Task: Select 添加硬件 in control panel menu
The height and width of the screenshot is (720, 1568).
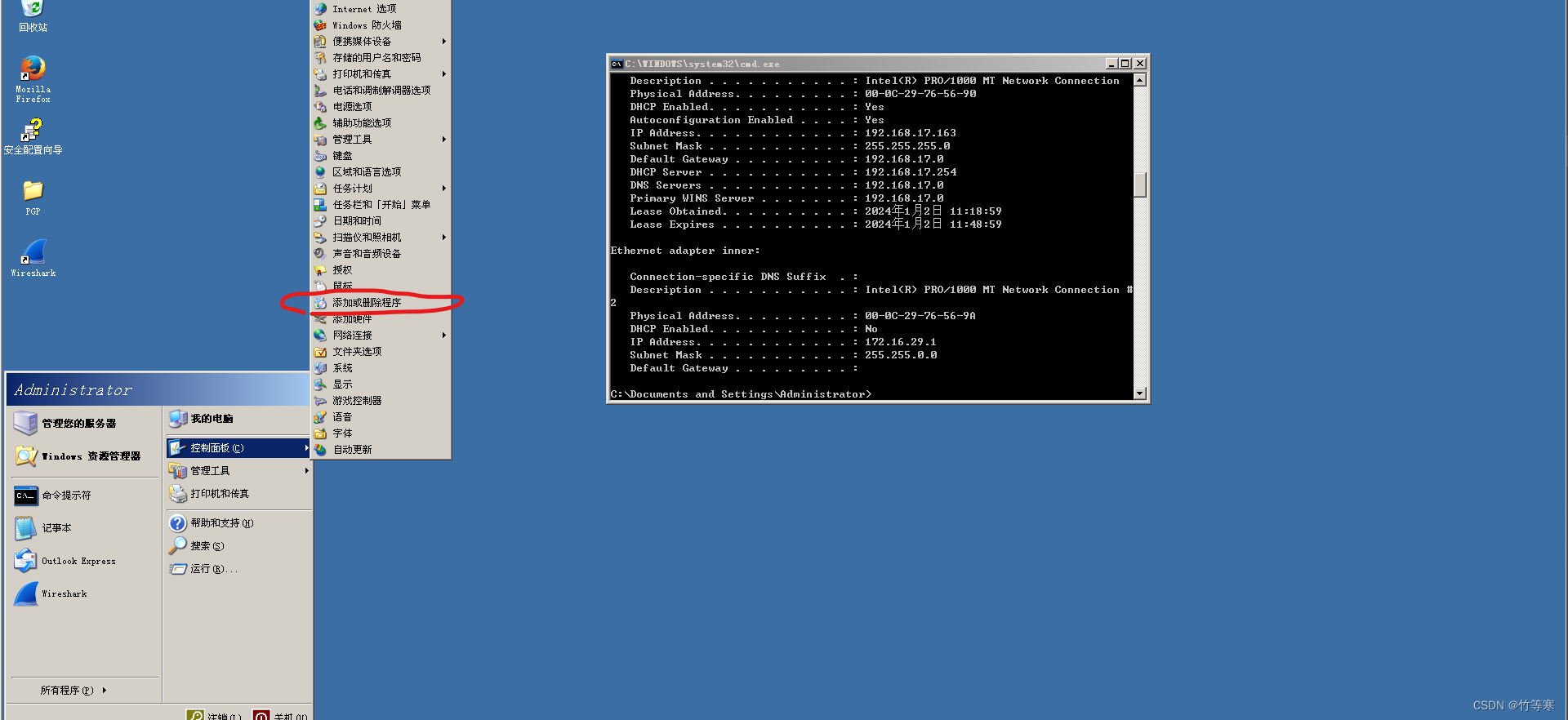Action: coord(381,318)
